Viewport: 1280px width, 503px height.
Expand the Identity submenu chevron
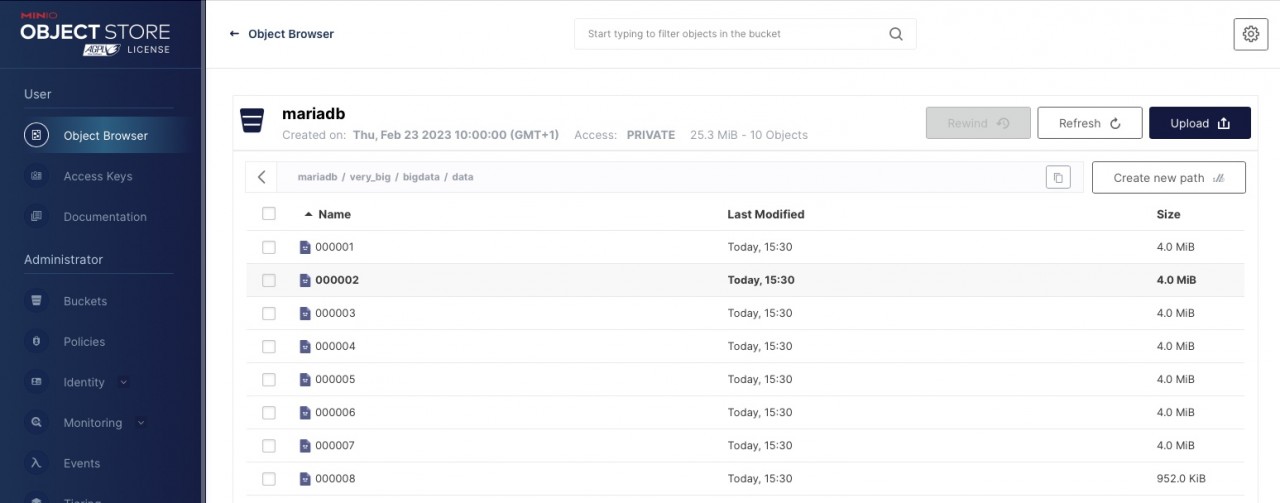pyautogui.click(x=124, y=382)
